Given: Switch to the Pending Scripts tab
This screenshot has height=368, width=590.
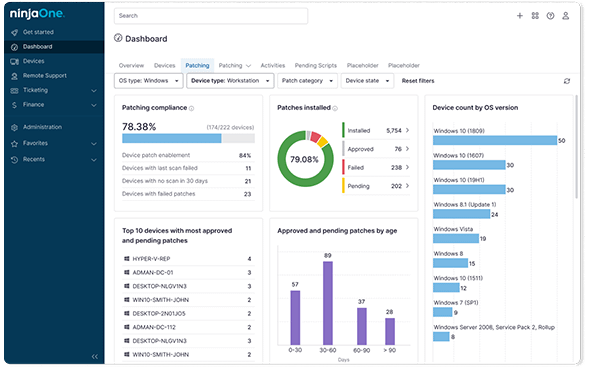Looking at the screenshot, I should coord(315,65).
